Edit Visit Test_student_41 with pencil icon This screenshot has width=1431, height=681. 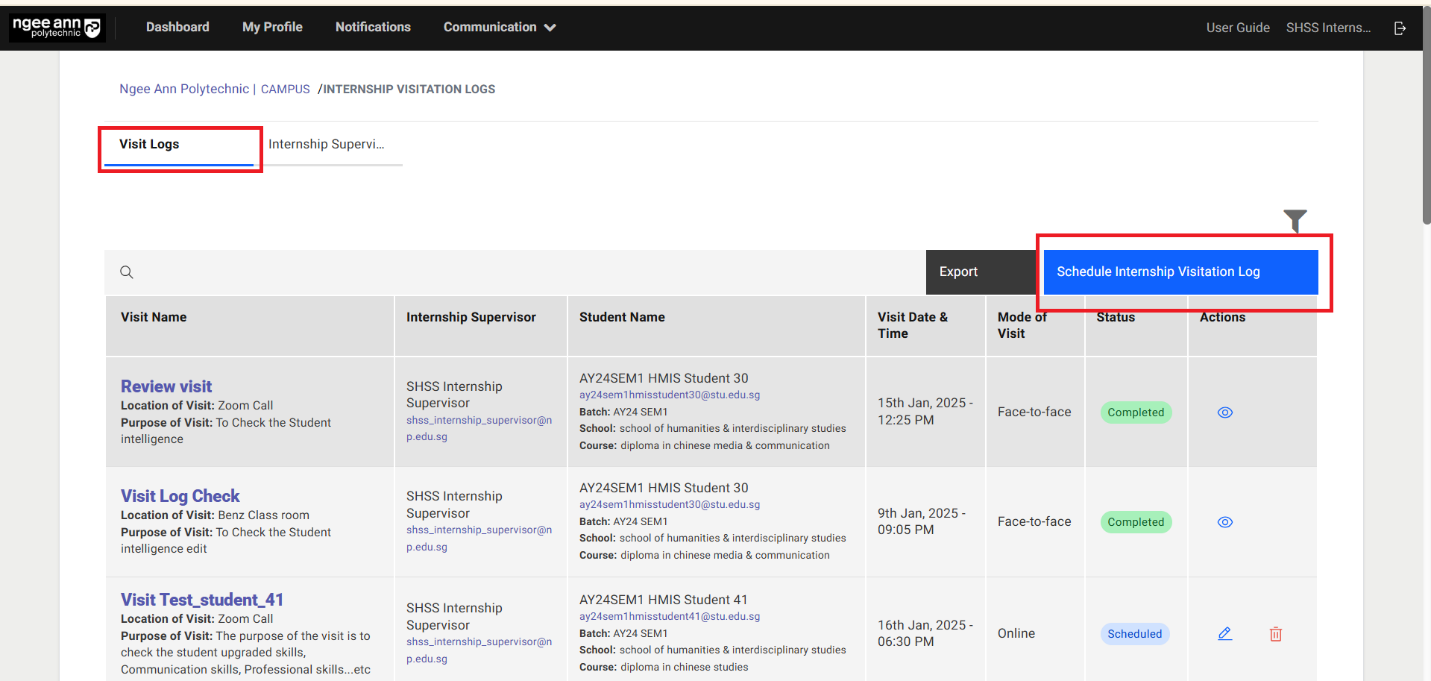point(1225,634)
